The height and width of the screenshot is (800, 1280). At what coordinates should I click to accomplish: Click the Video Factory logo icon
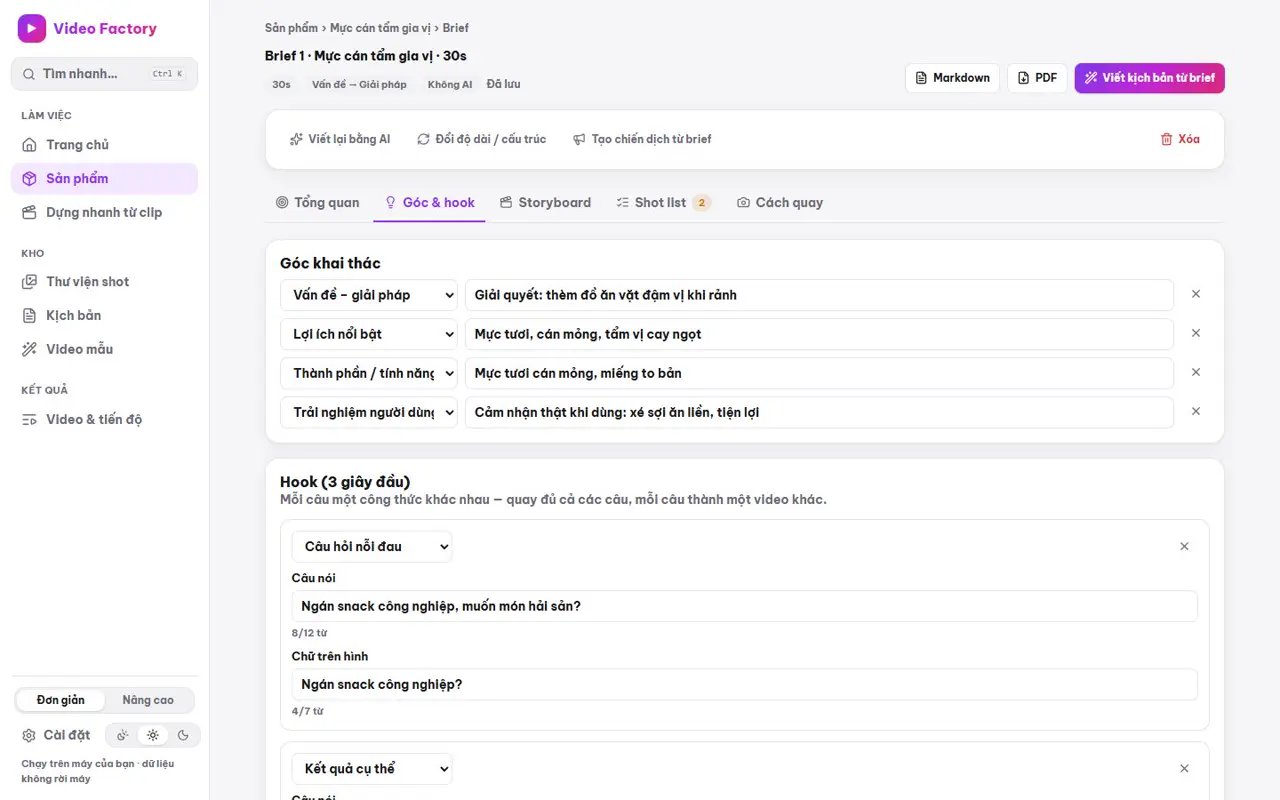[x=32, y=29]
